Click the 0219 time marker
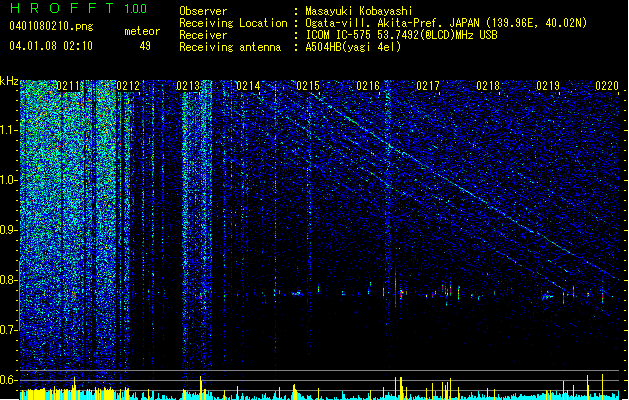This screenshot has width=629, height=400. click(x=548, y=86)
